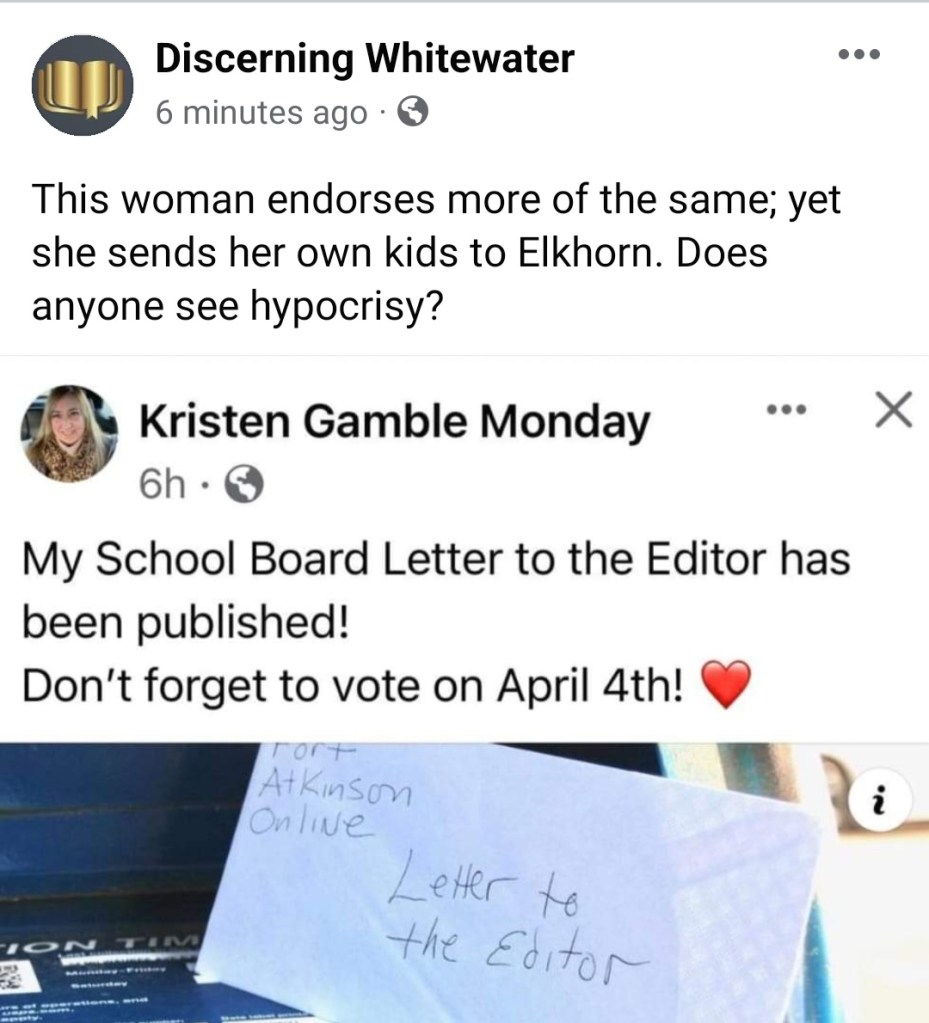Open the Discerning Whitewater page name
Screen dimensions: 929x1023
click(x=365, y=58)
